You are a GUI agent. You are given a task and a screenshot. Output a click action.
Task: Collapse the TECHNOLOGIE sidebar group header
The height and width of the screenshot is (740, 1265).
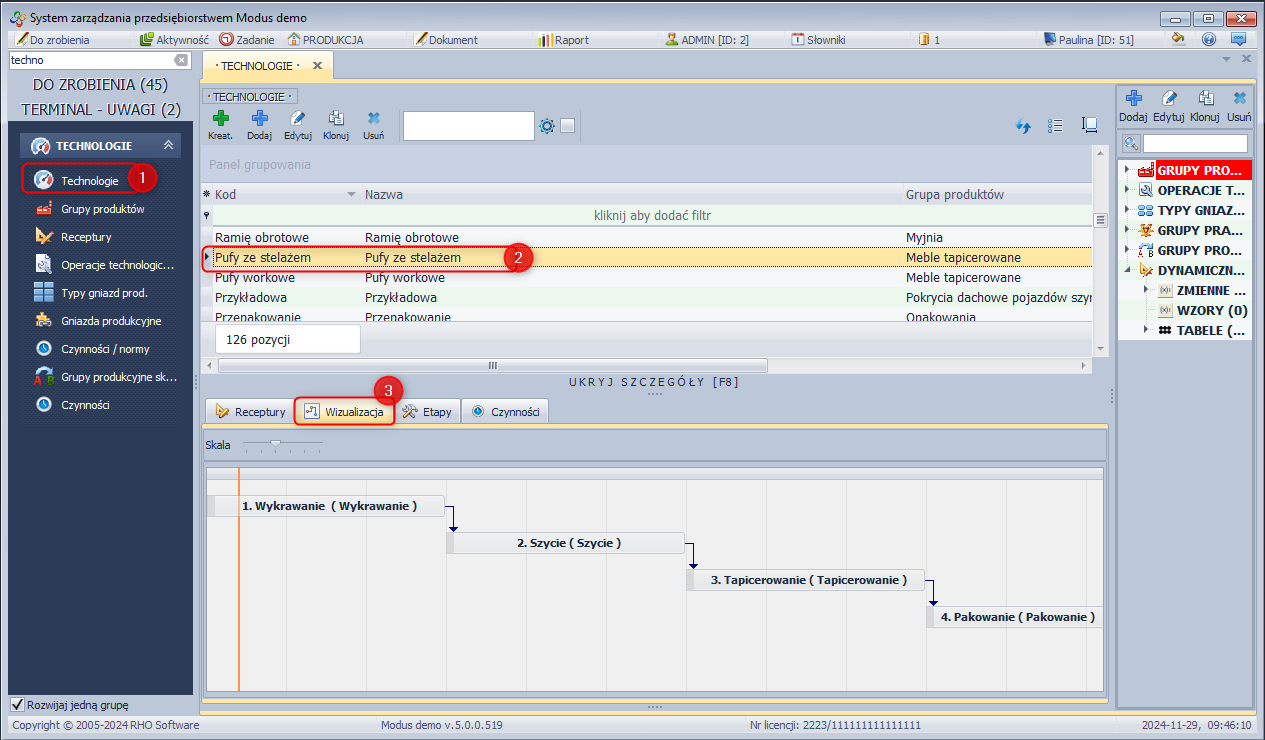(168, 145)
